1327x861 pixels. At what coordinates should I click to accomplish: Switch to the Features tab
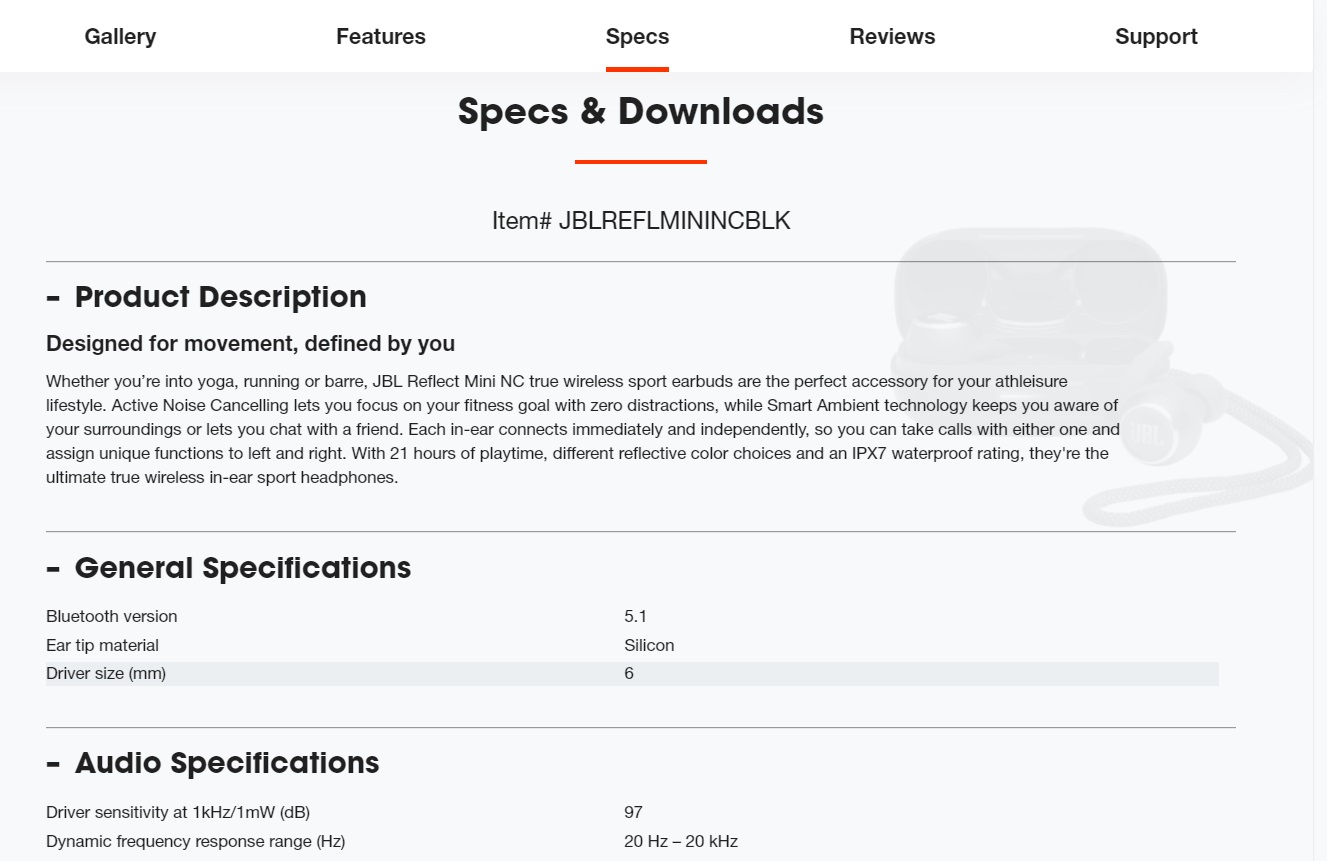(381, 37)
